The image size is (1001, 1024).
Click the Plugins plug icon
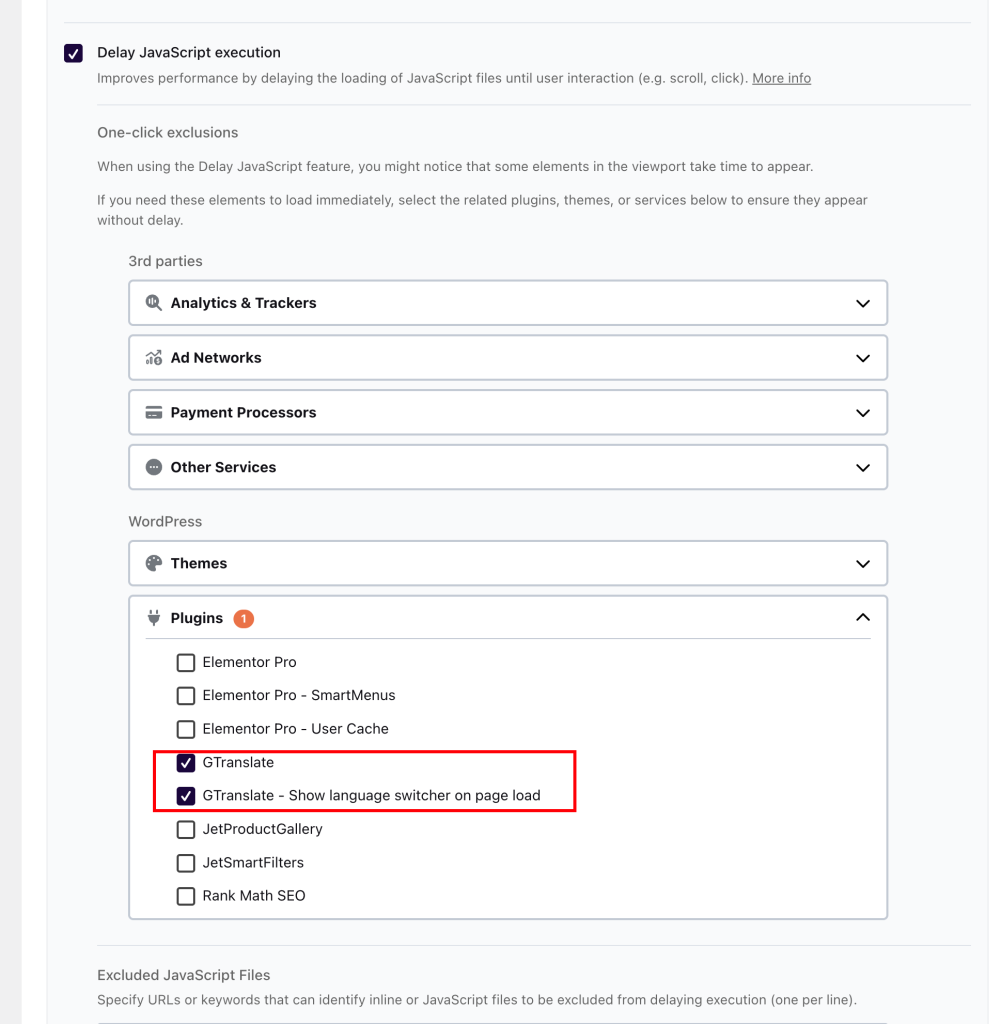click(153, 618)
